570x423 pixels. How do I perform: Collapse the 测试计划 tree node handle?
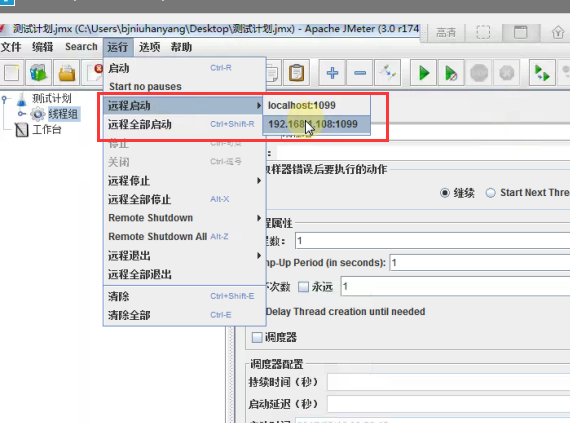[x=4, y=98]
